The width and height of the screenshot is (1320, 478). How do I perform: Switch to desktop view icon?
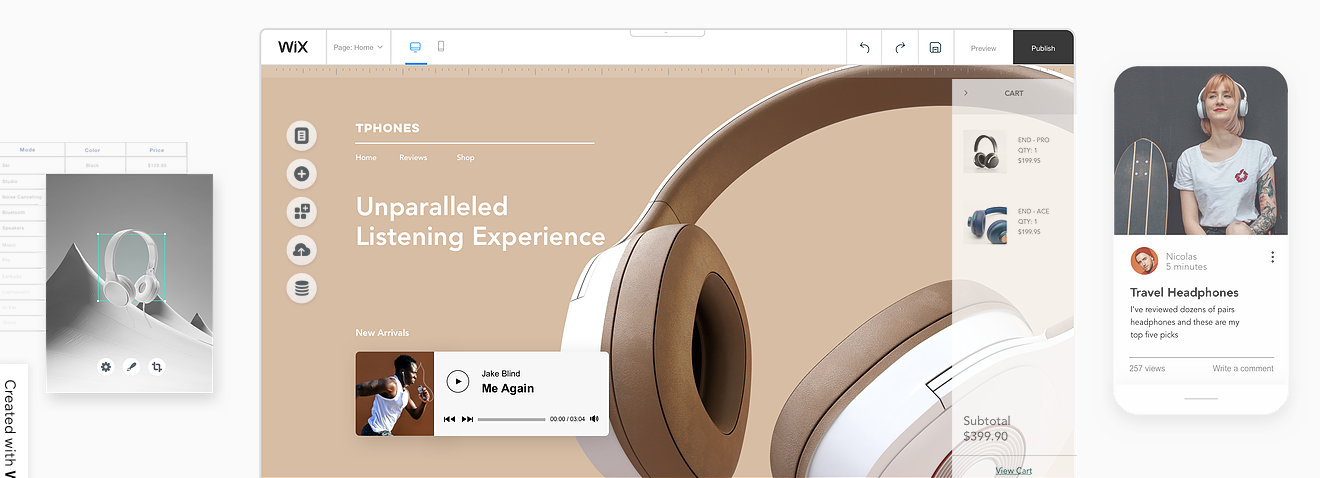416,47
